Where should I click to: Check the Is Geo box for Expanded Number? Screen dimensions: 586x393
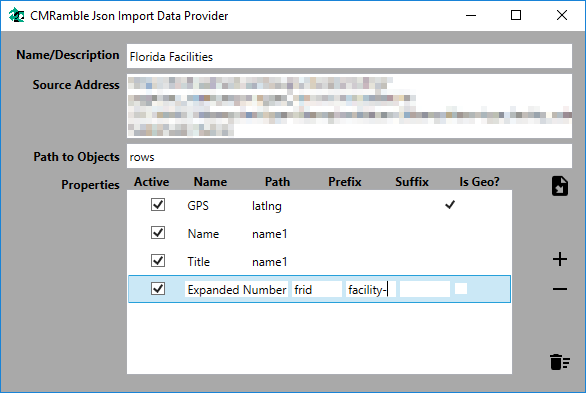coord(461,289)
